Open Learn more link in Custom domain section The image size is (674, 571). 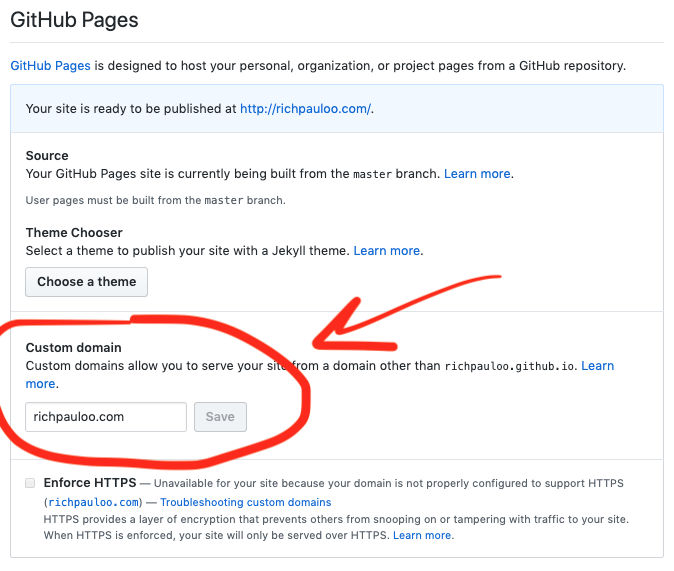(x=597, y=366)
